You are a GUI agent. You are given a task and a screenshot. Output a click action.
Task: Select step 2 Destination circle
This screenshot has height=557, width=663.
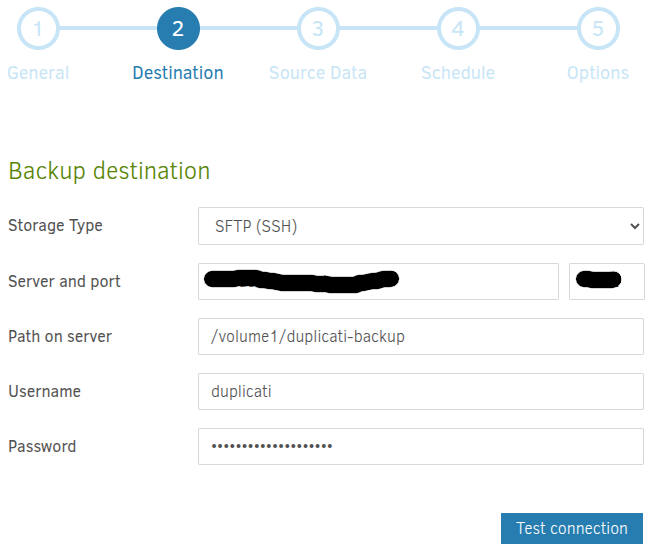[x=178, y=29]
